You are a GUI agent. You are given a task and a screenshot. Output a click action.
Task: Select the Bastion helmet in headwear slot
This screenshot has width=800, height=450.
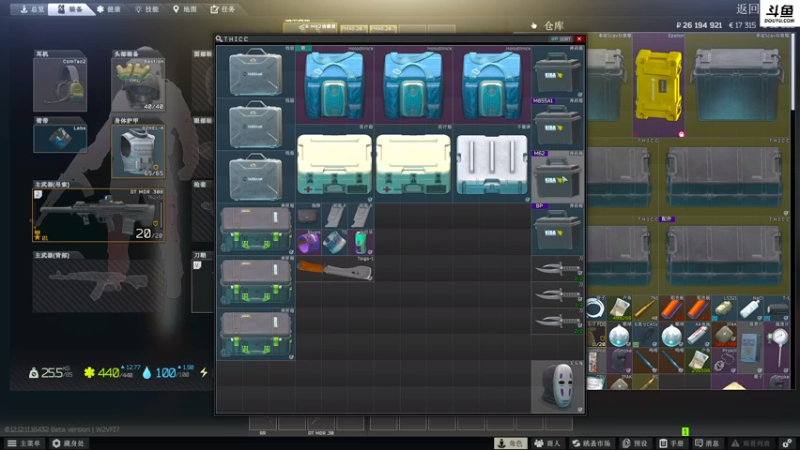(x=138, y=85)
